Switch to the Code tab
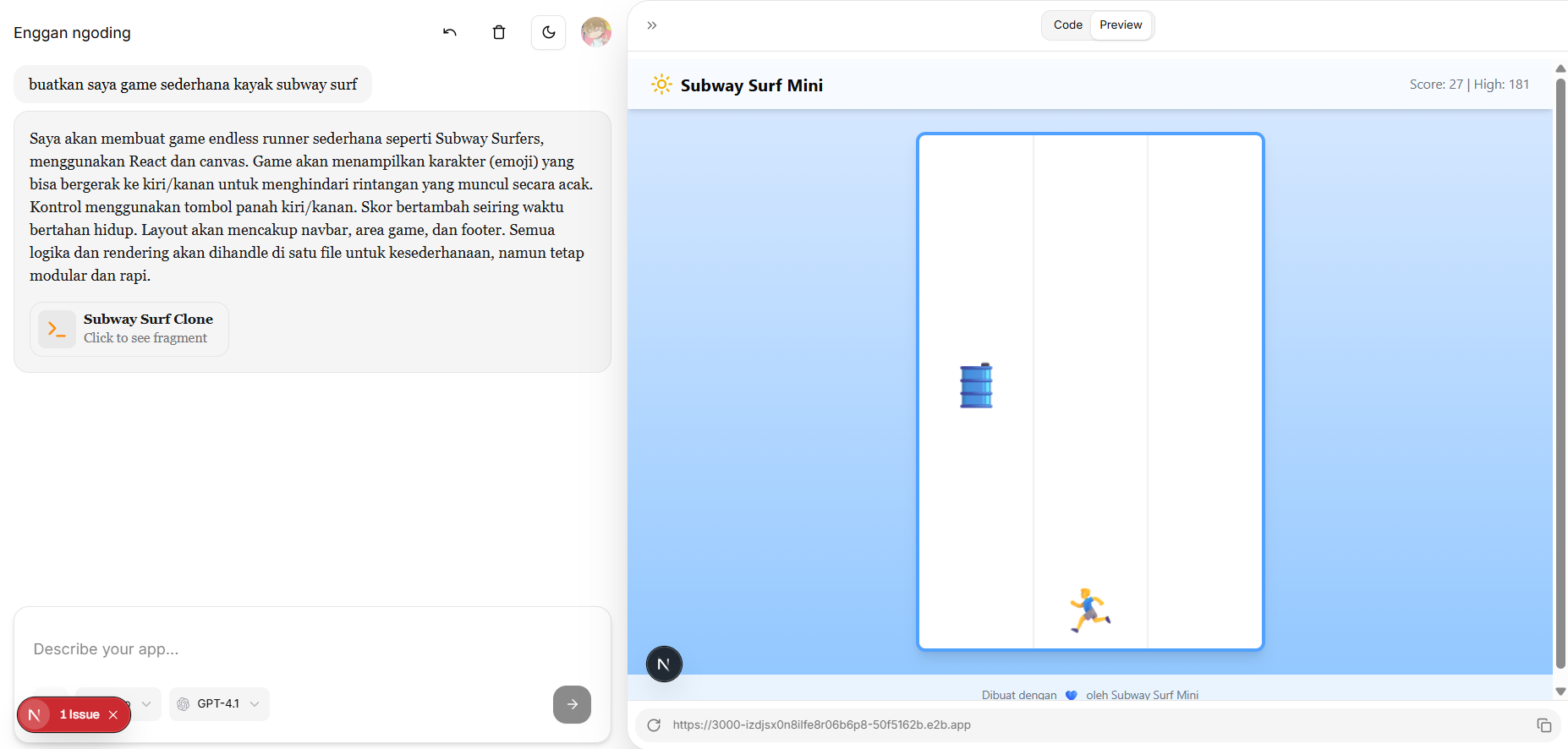This screenshot has width=1568, height=749. (x=1067, y=25)
